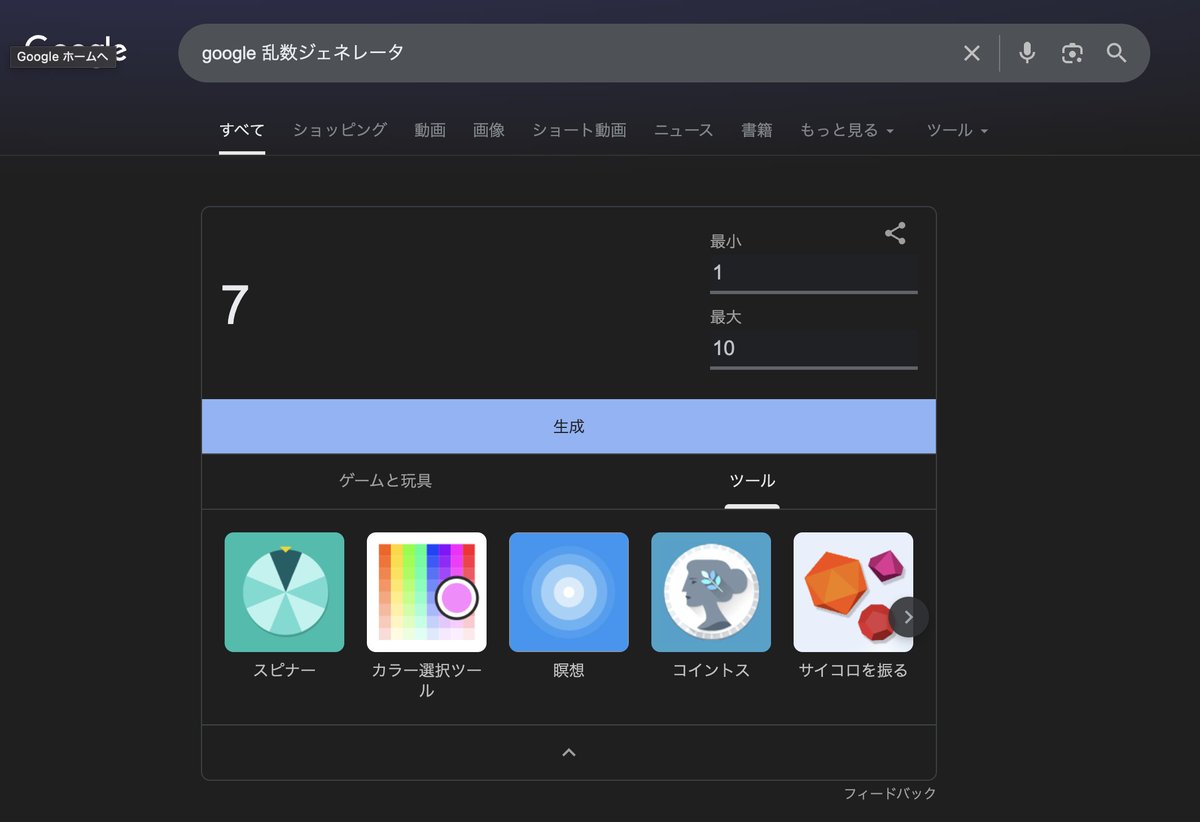
Task: Launch the 瞑想 breathing exercise tool
Action: (569, 592)
